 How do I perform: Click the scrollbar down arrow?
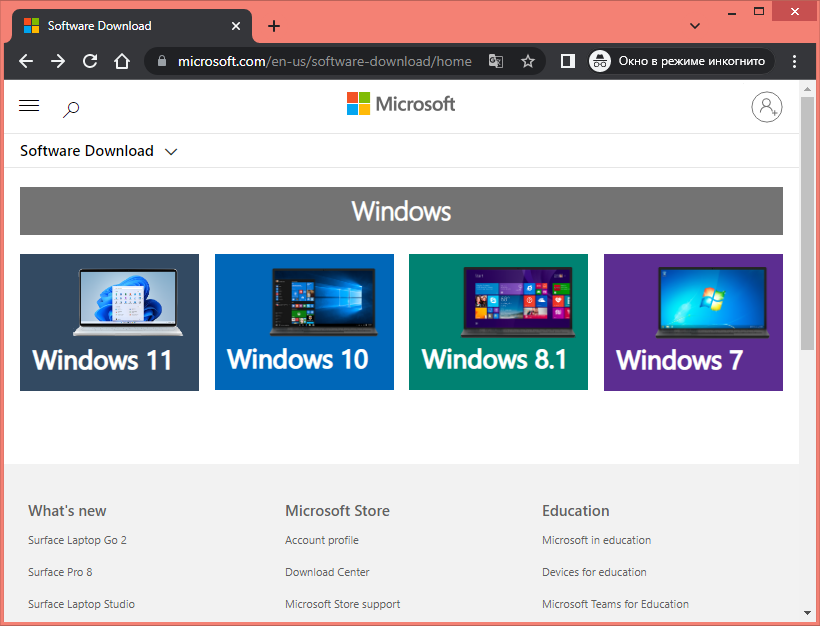coord(807,612)
